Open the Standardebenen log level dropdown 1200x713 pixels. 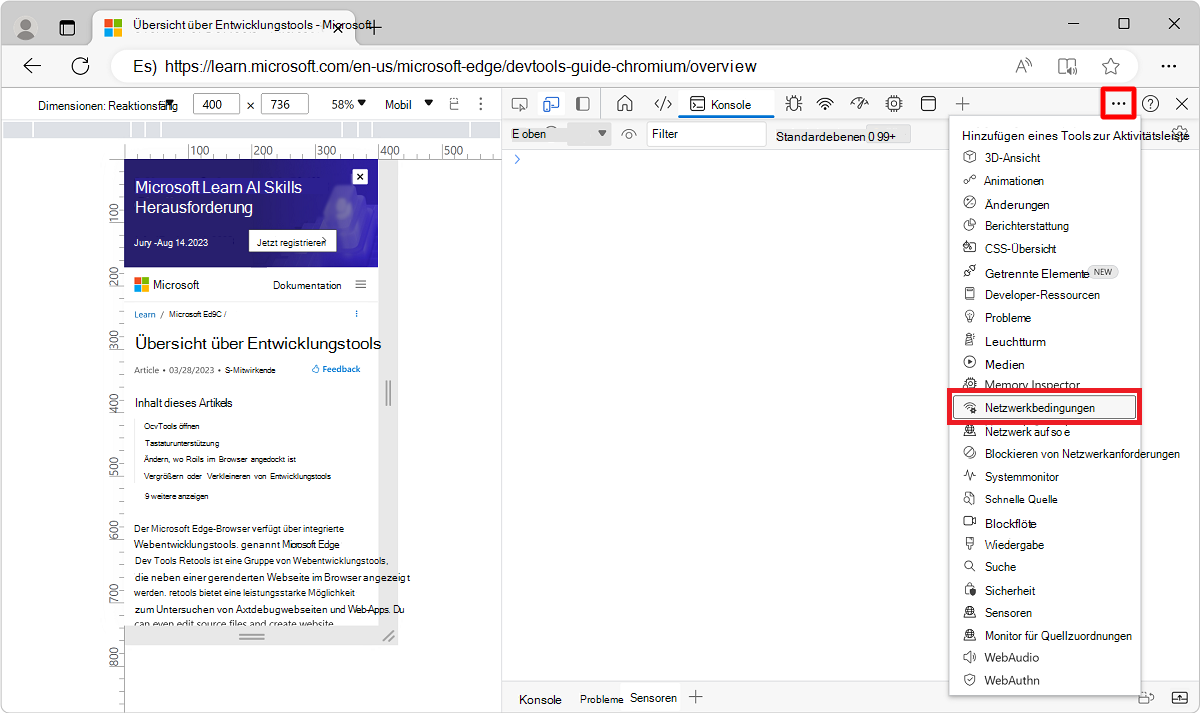pos(841,135)
